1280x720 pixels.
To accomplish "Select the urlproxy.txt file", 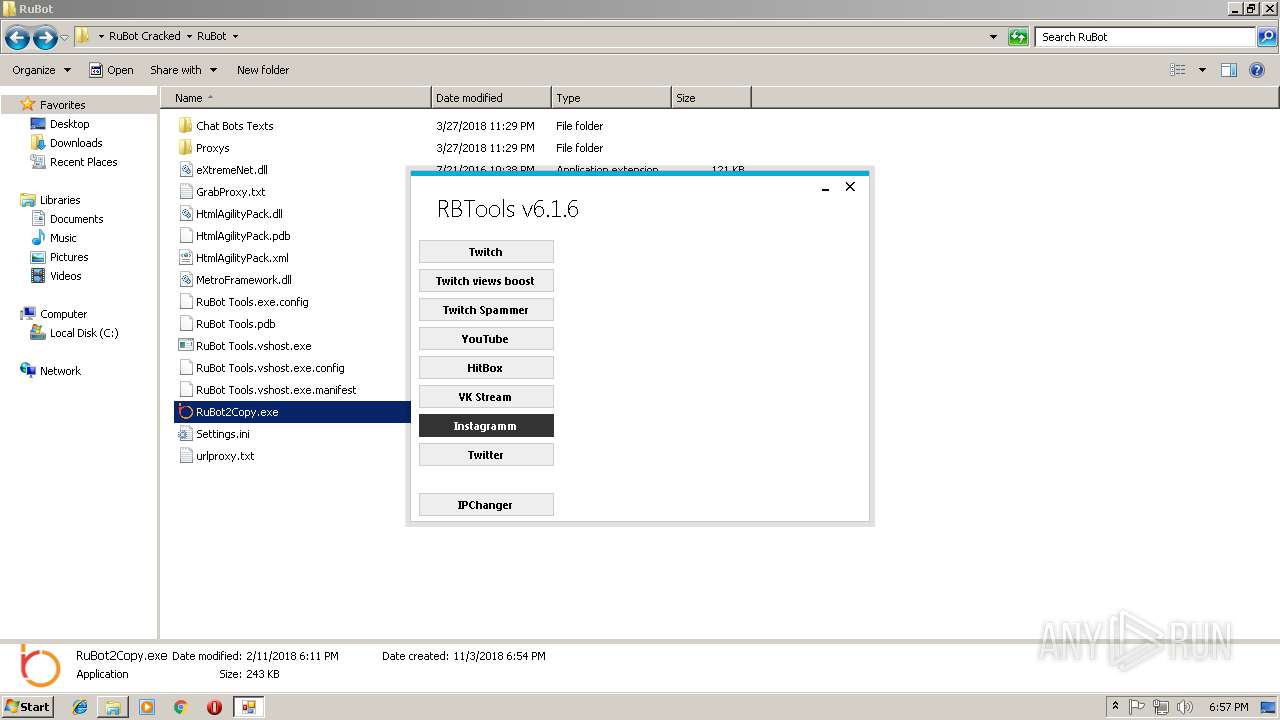I will click(225, 456).
